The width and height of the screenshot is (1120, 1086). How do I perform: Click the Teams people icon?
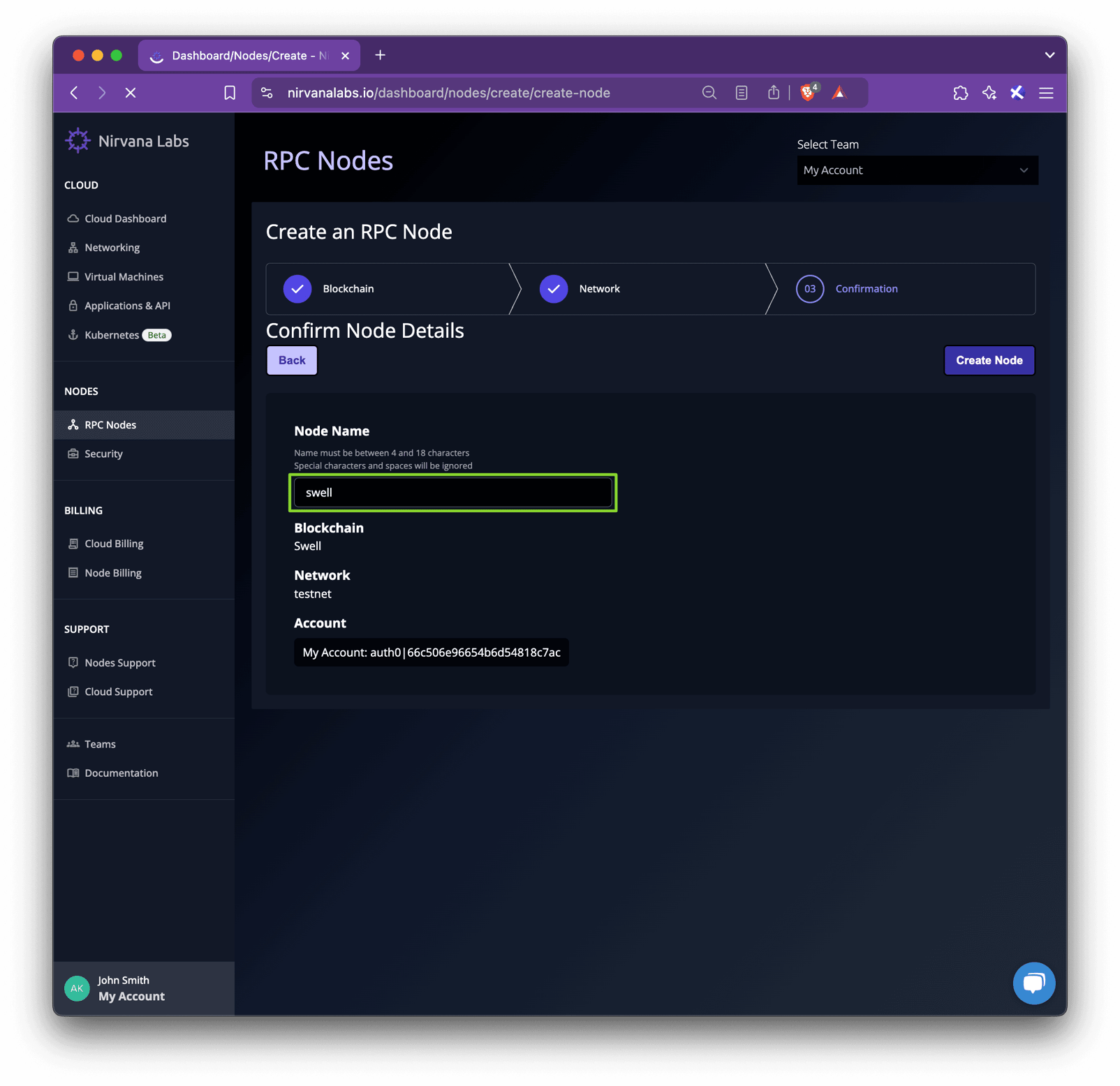[73, 744]
